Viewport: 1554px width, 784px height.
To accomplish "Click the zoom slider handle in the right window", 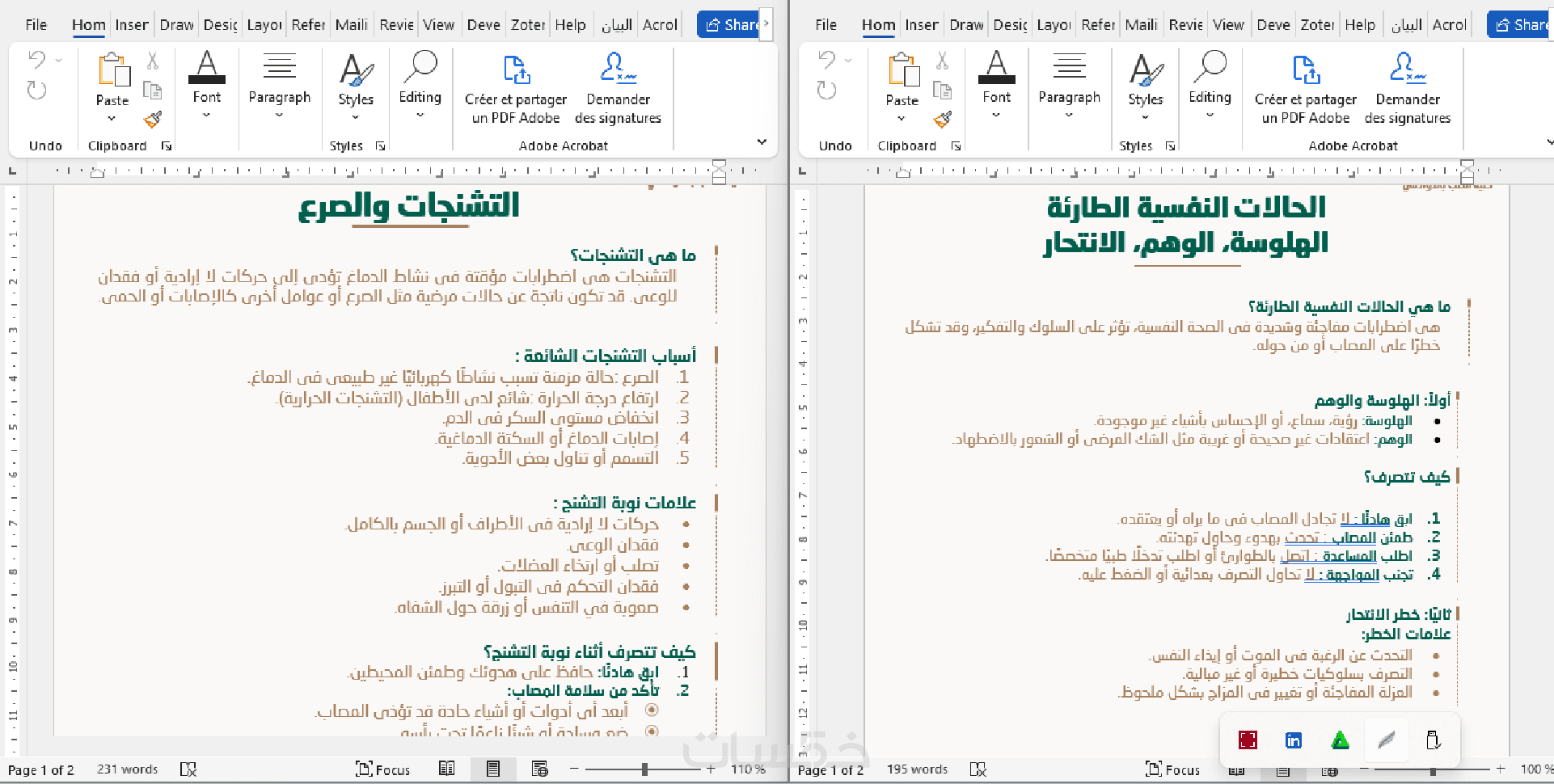I will 1433,769.
